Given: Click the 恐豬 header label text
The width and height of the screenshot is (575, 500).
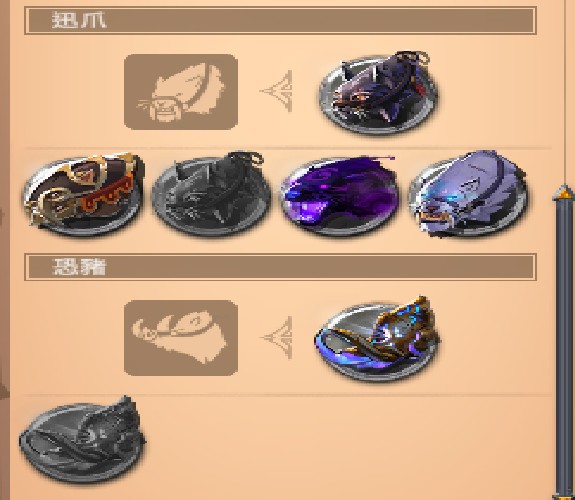Looking at the screenshot, I should [x=80, y=267].
